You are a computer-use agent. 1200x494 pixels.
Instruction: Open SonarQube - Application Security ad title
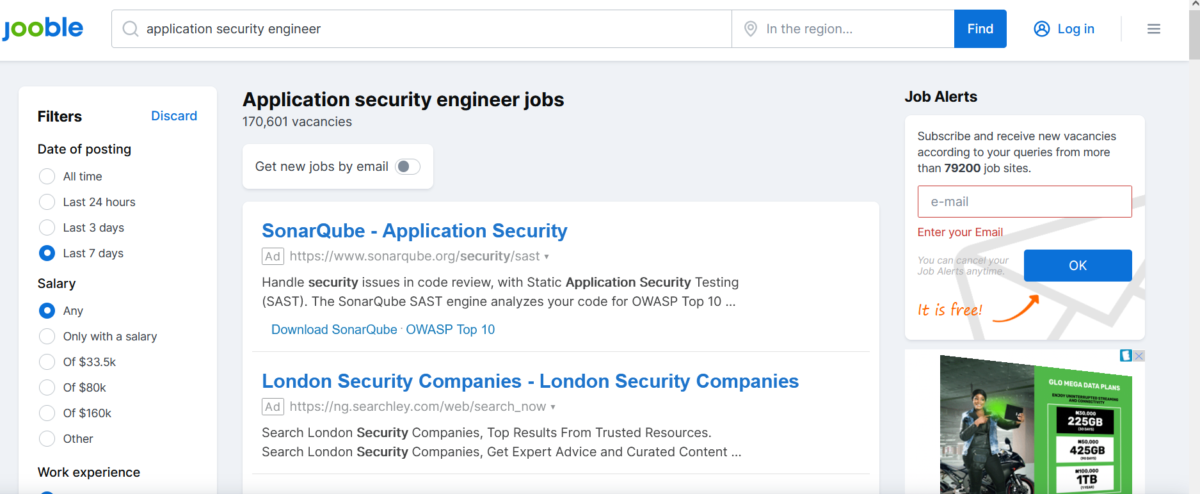pyautogui.click(x=414, y=231)
